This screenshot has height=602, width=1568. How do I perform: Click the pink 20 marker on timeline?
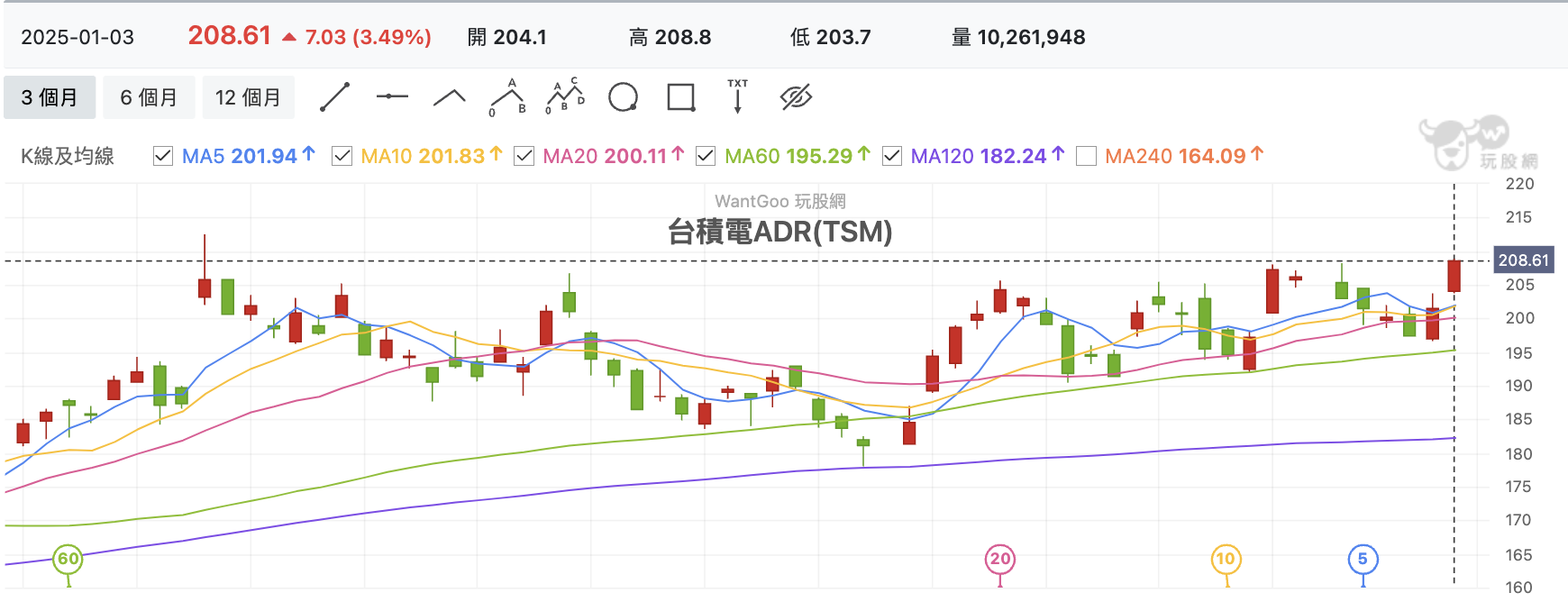click(x=1000, y=560)
